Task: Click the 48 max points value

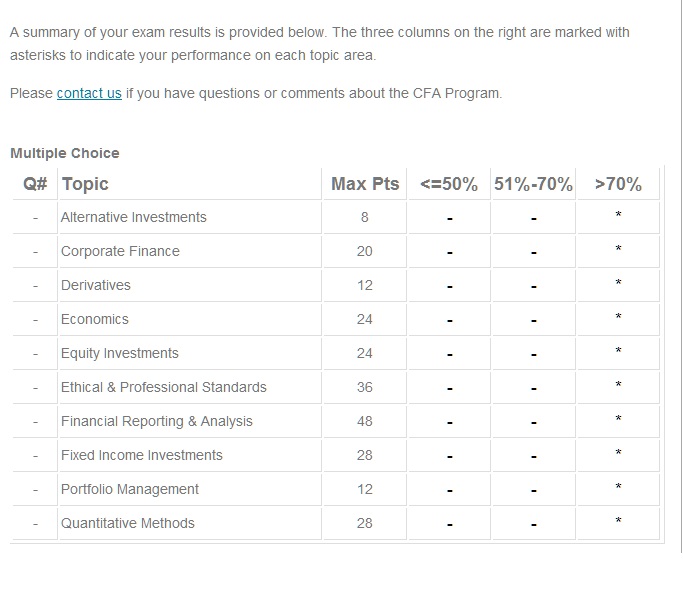Action: tap(365, 421)
